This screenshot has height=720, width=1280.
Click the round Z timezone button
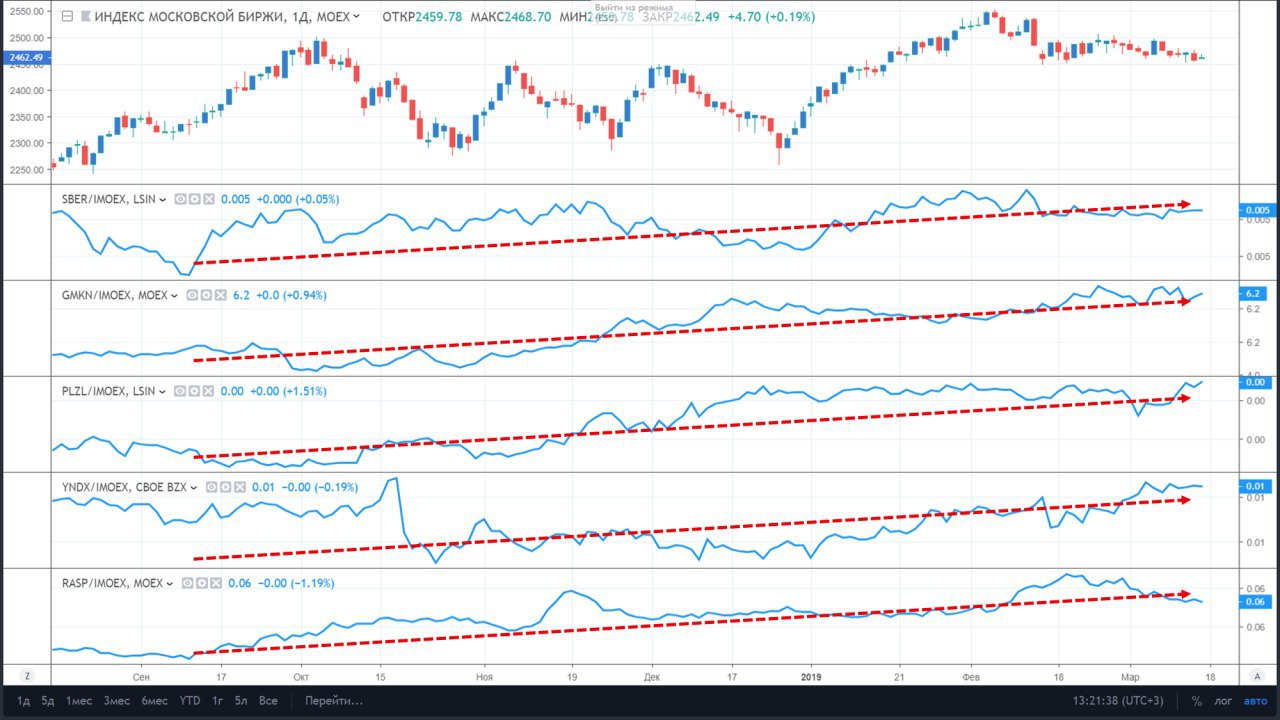[x=27, y=676]
